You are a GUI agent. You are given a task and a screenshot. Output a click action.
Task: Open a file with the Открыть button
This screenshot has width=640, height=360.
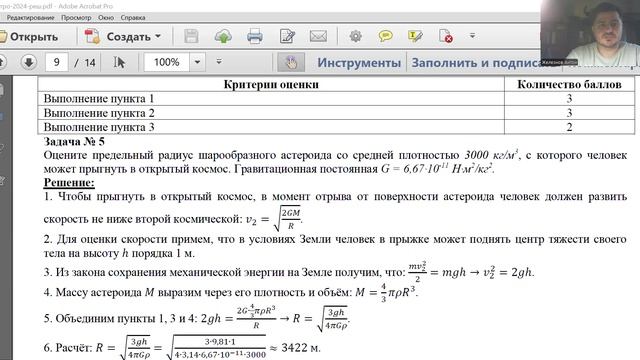(x=29, y=37)
